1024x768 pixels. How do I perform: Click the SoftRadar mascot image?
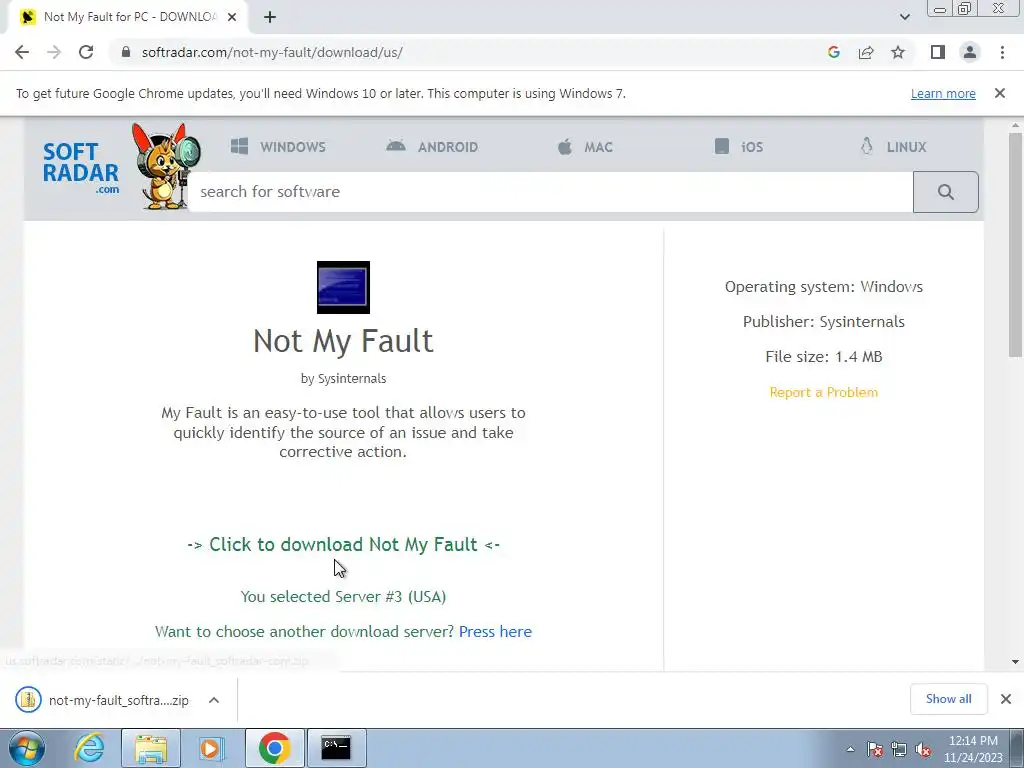tap(166, 167)
